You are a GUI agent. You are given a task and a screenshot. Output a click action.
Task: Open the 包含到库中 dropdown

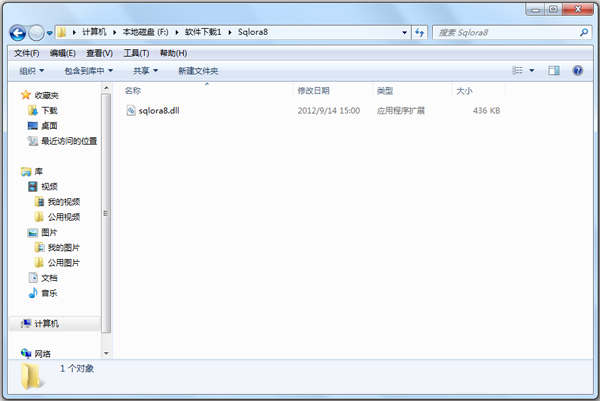tap(88, 71)
